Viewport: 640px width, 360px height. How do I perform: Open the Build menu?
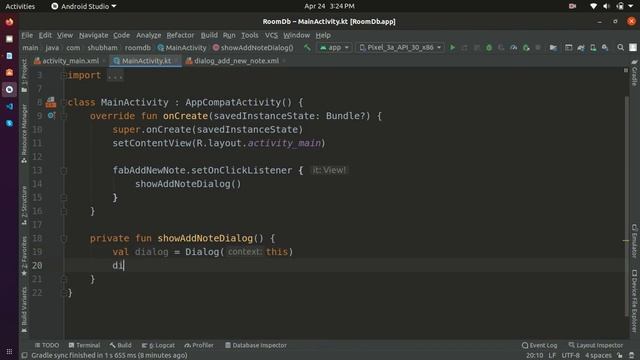(209, 35)
